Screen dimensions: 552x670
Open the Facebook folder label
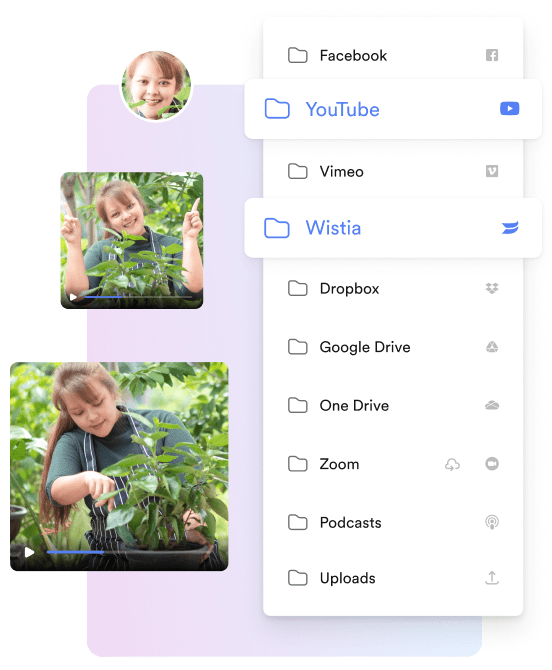pos(353,56)
